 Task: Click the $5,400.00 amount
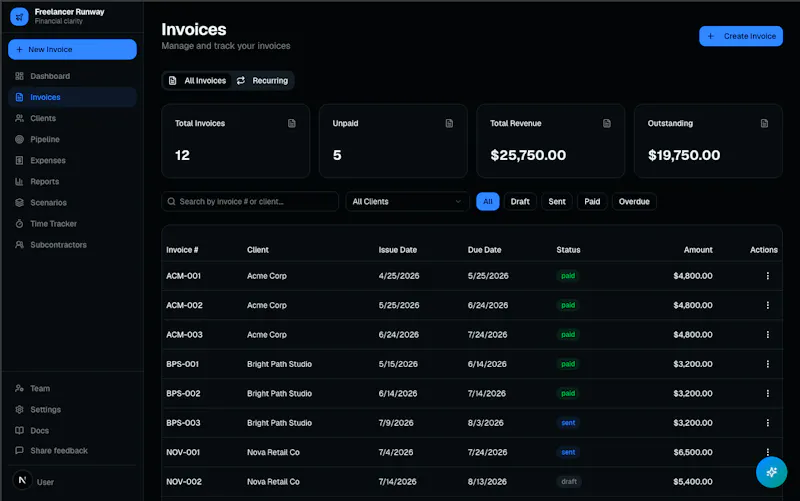pyautogui.click(x=693, y=482)
